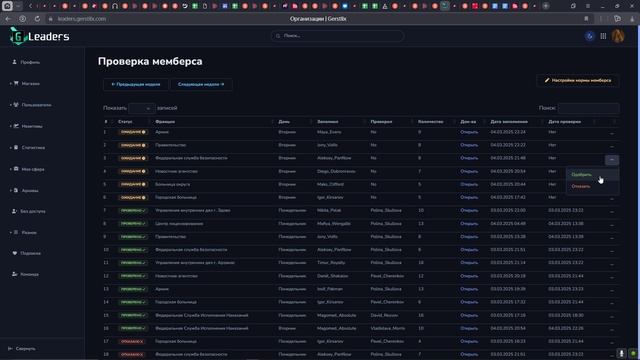This screenshot has height=360, width=640.
Task: Click the 'ОТКАЗАНО' status badge in row 17
Action: [132, 341]
